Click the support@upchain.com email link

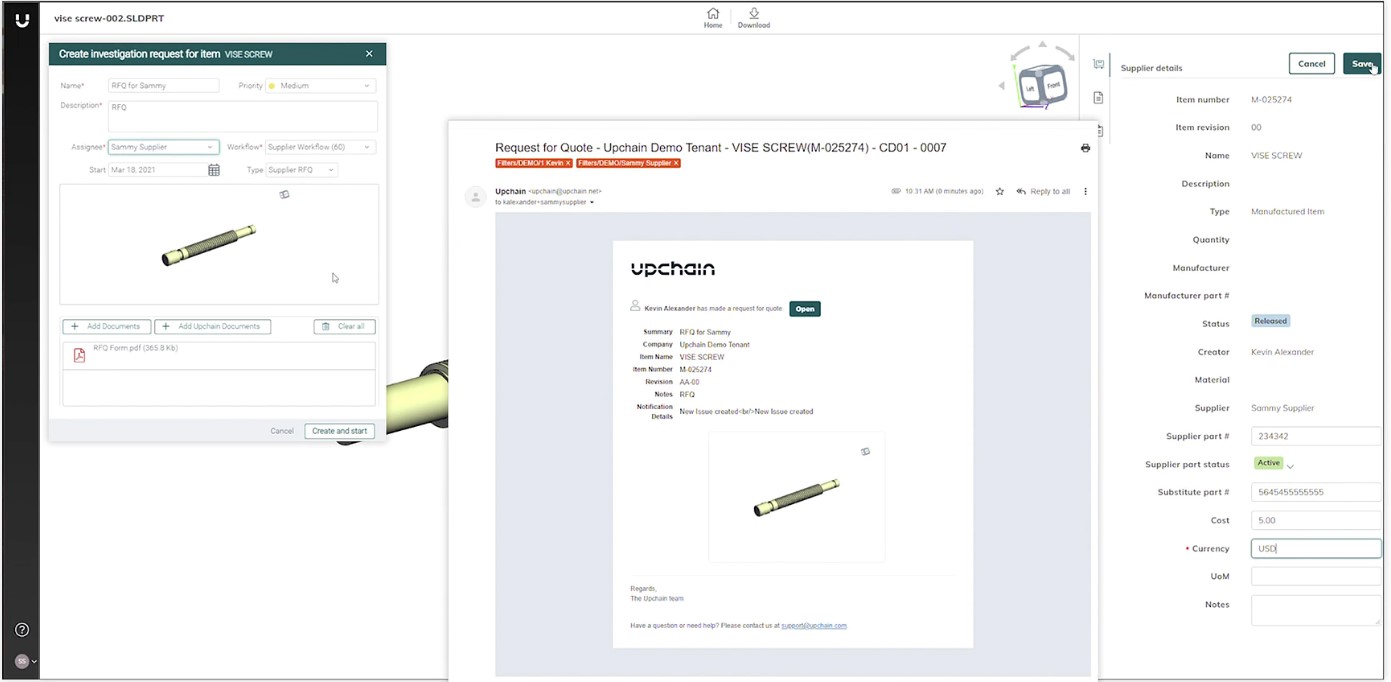(813, 626)
